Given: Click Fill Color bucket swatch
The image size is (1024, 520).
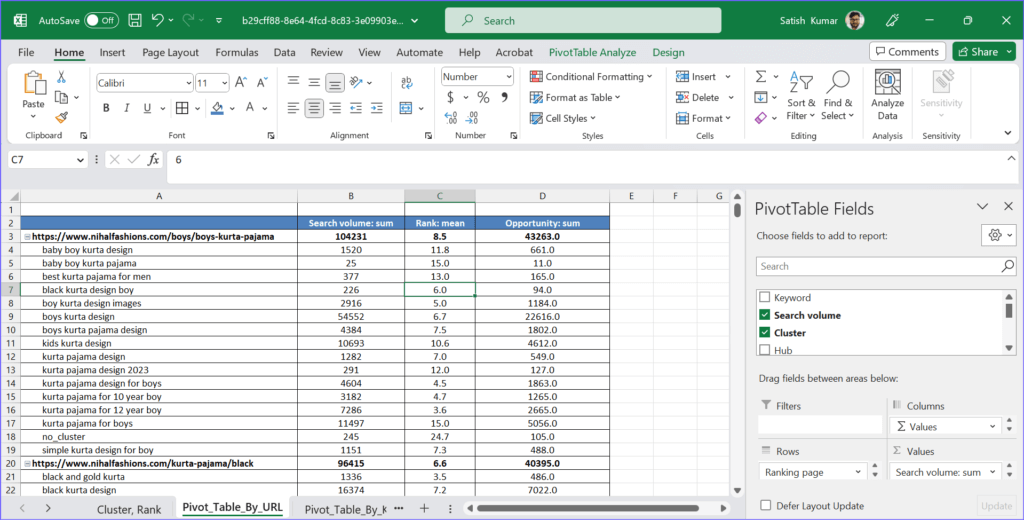Looking at the screenshot, I should coord(217,108).
